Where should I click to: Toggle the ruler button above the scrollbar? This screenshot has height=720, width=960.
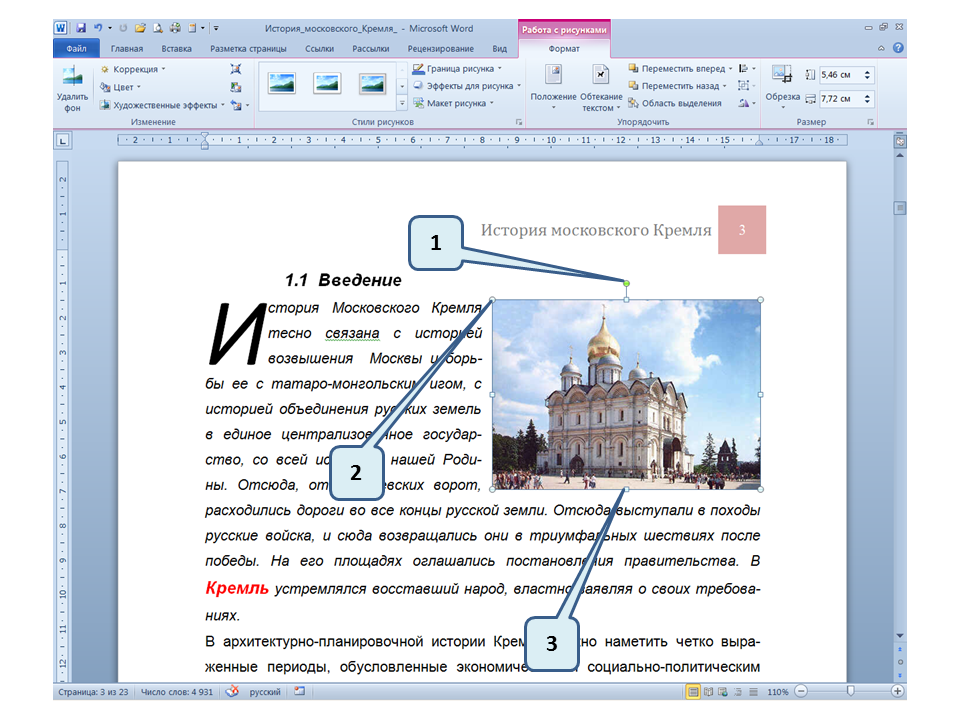tap(900, 142)
